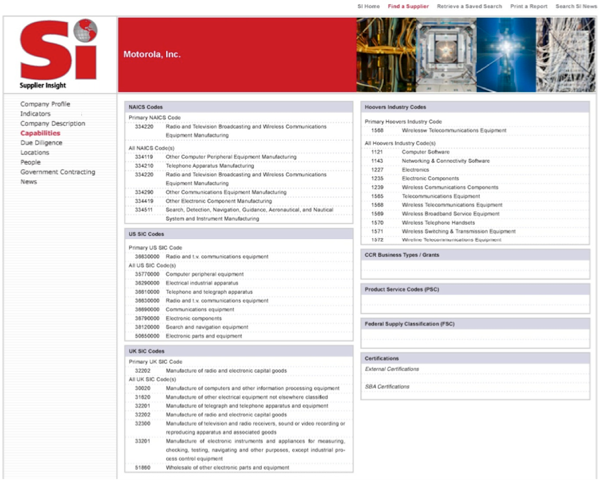Select Hoovers code 1235 Electronic Components
600x480 pixels.
tap(475, 178)
